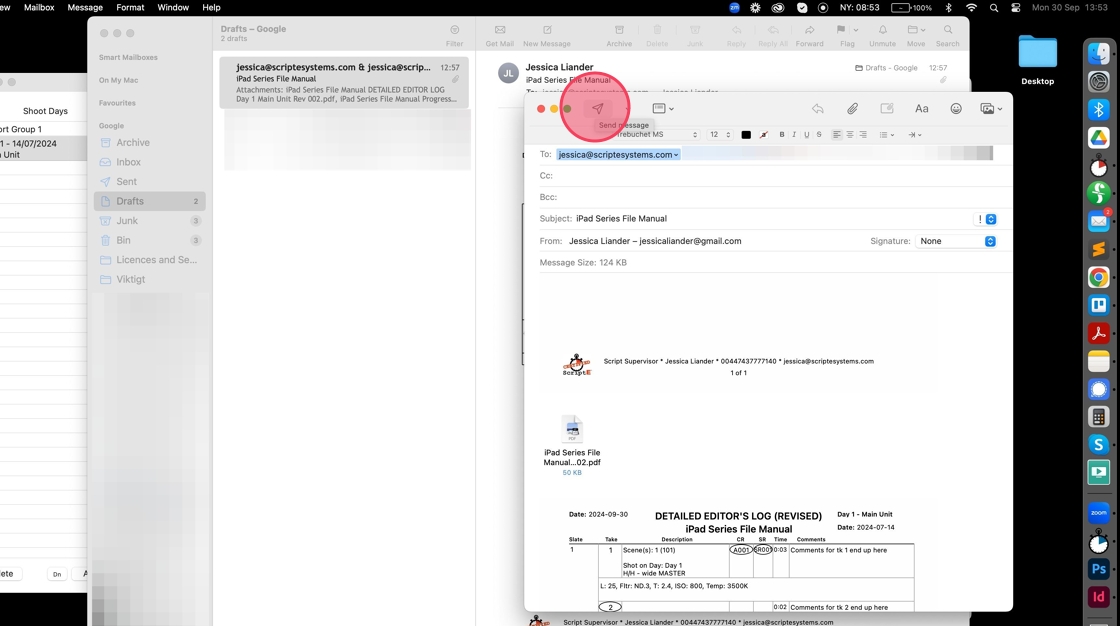This screenshot has width=1120, height=626.
Task: Select the Archive mailbox in sidebar
Action: pyautogui.click(x=149, y=142)
